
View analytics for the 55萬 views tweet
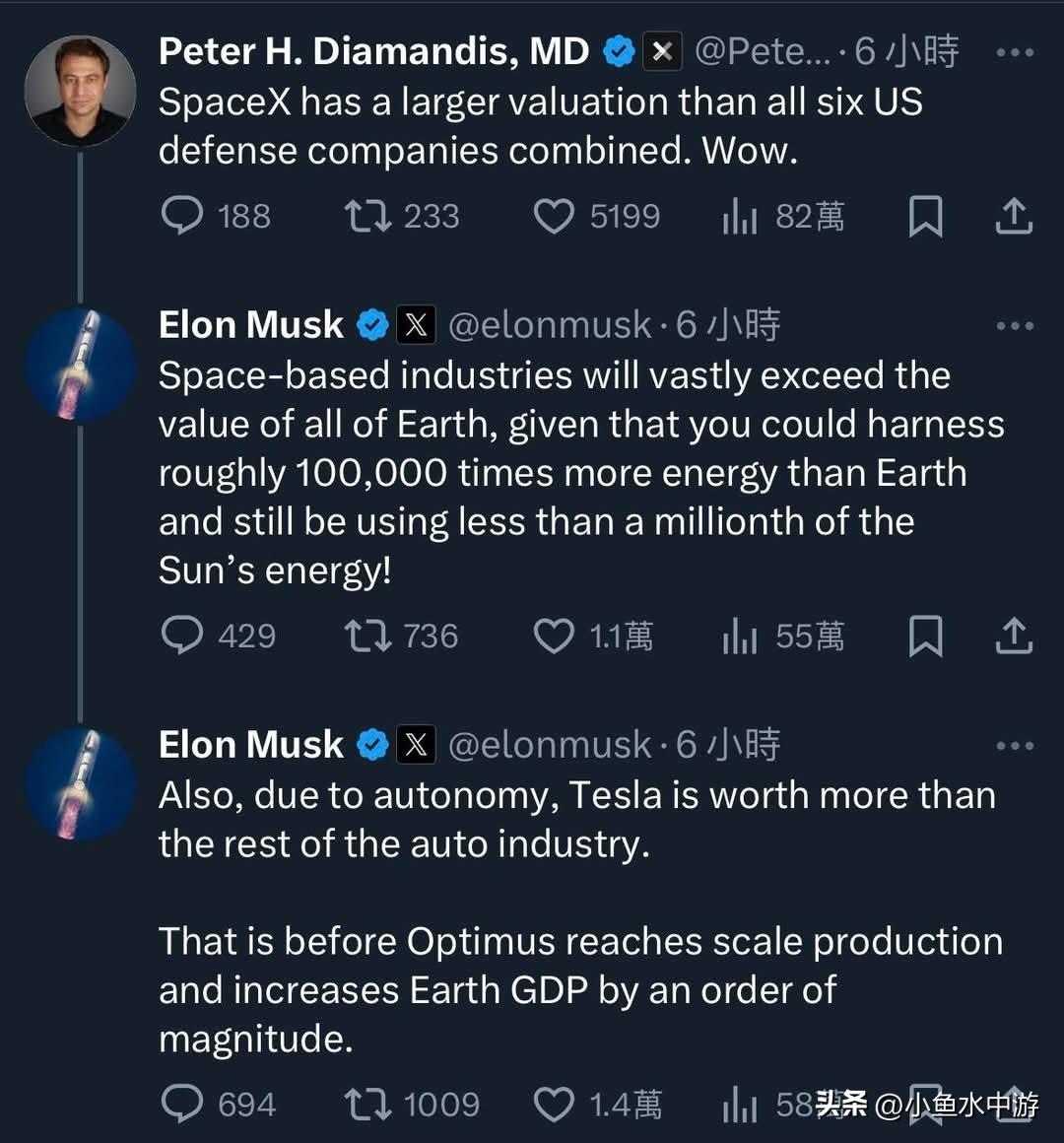(x=740, y=636)
